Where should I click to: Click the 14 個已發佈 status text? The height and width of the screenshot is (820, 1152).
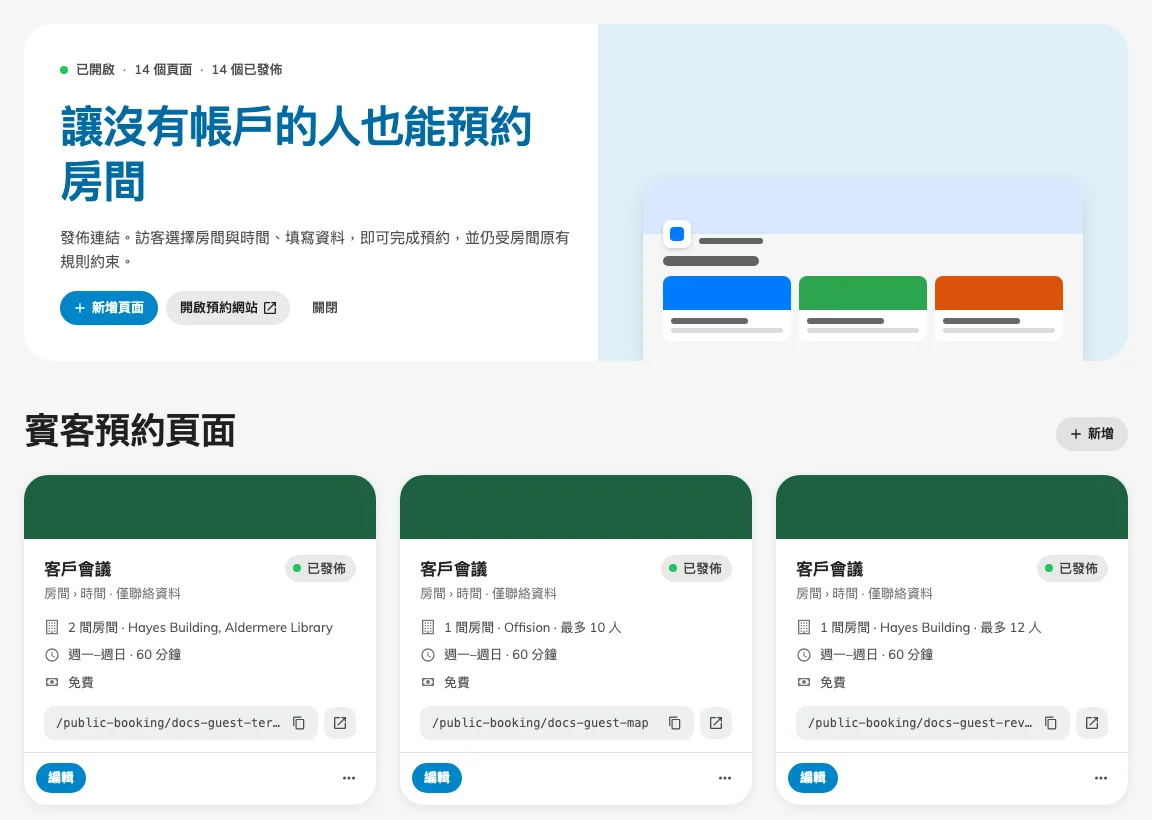247,70
